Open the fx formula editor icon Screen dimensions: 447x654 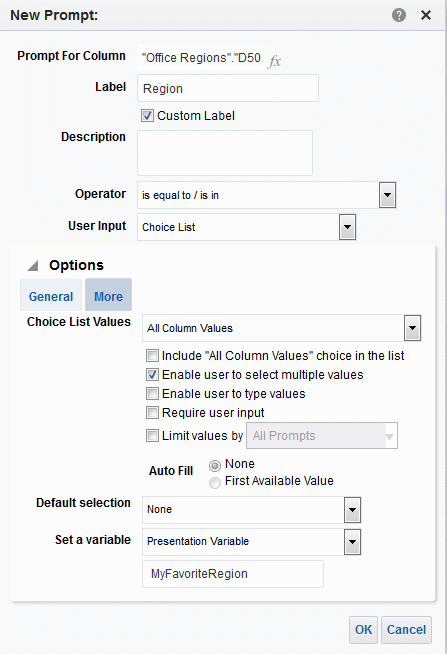274,61
